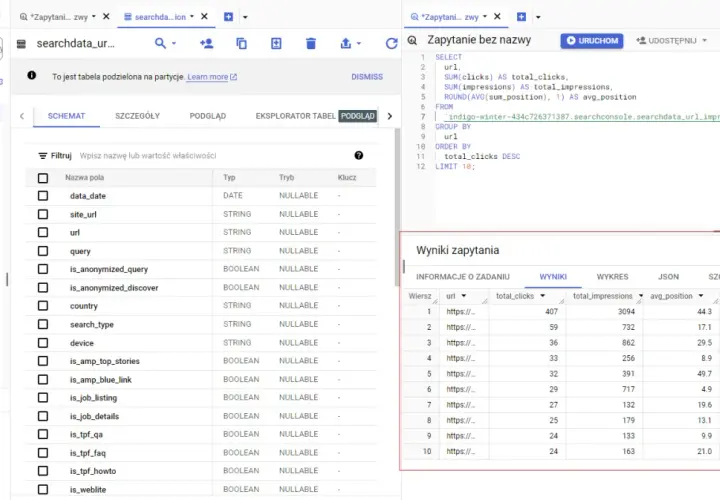
Task: Delete table using the trash icon
Action: coord(311,43)
